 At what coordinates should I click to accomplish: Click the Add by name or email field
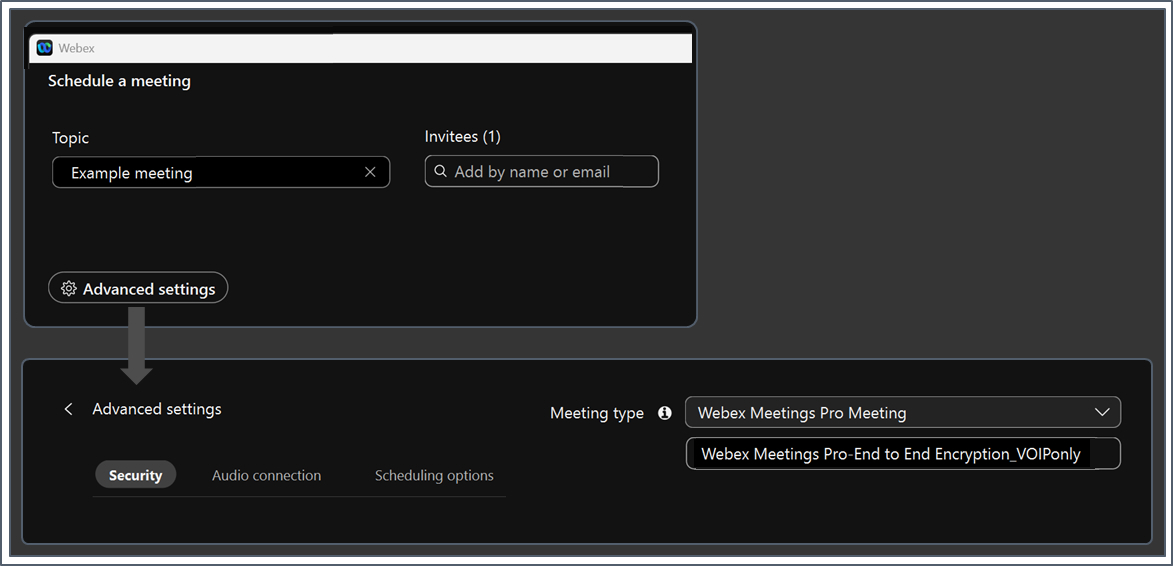coord(542,171)
